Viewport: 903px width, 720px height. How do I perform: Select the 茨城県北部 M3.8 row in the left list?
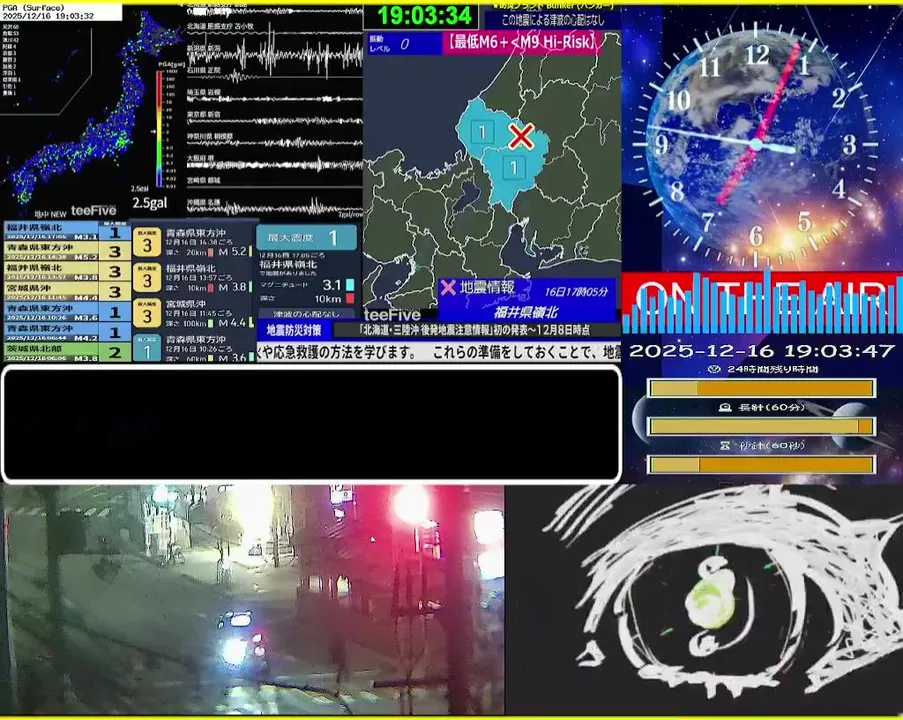67,352
